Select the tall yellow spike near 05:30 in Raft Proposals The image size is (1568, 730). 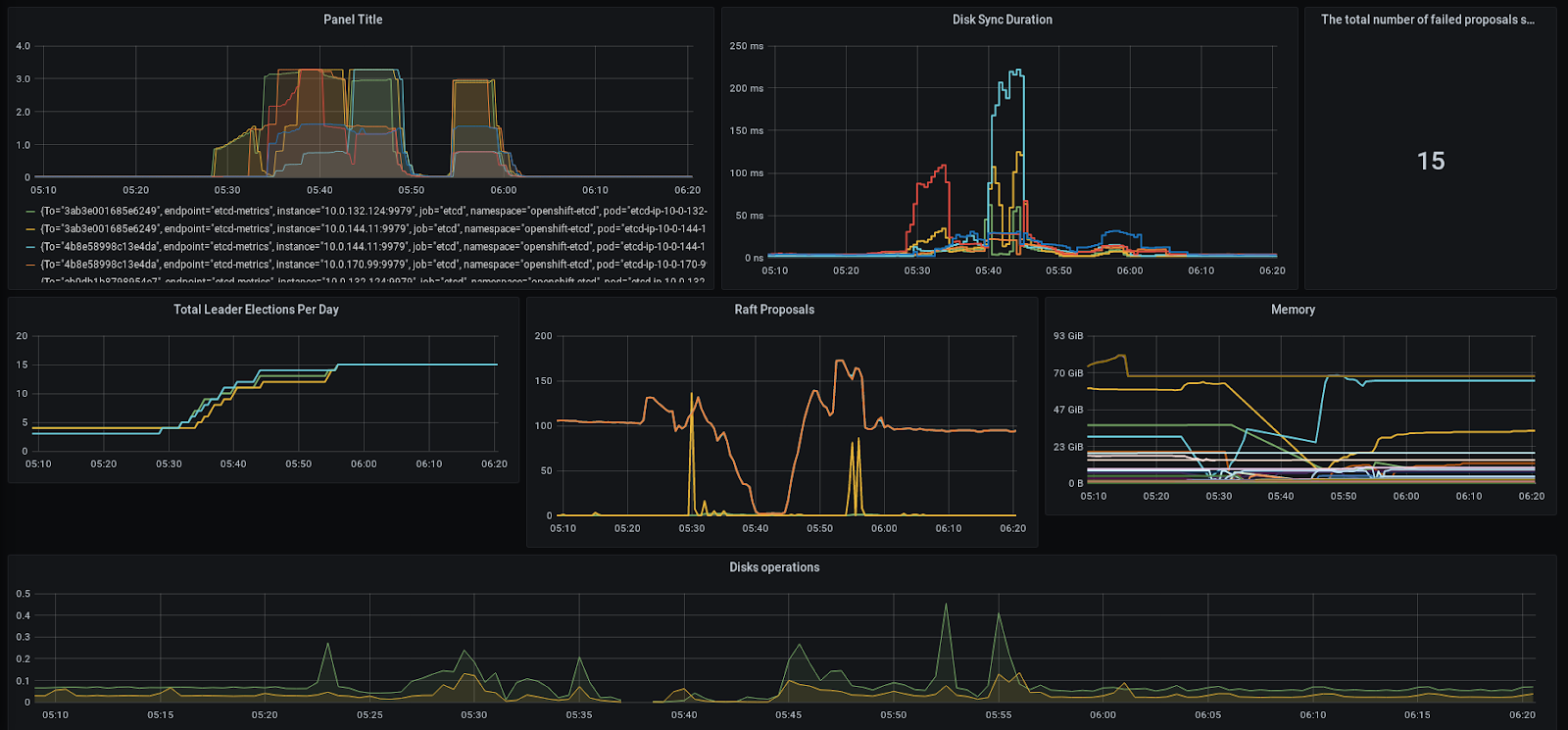[x=692, y=395]
